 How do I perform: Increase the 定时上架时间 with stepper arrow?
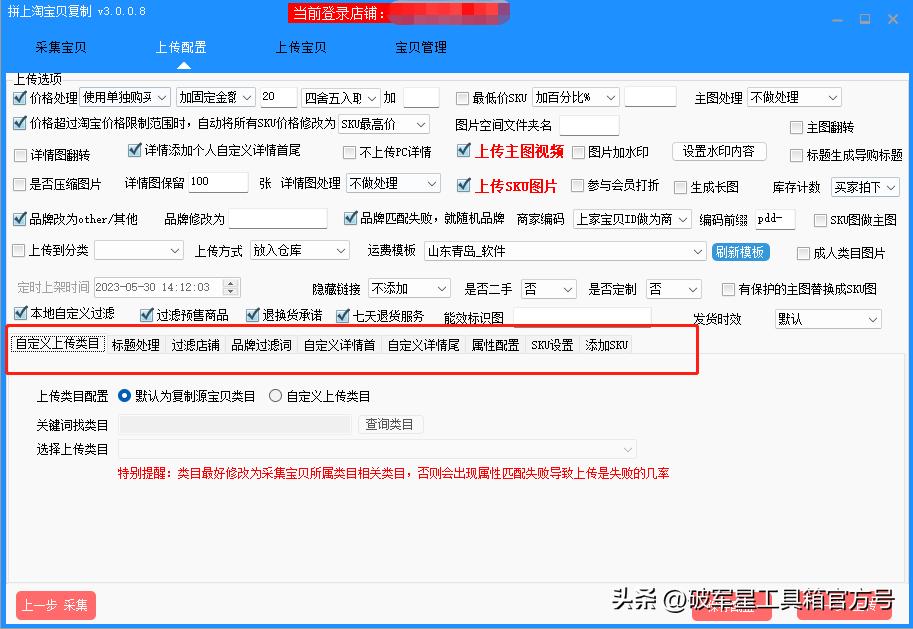(230, 282)
